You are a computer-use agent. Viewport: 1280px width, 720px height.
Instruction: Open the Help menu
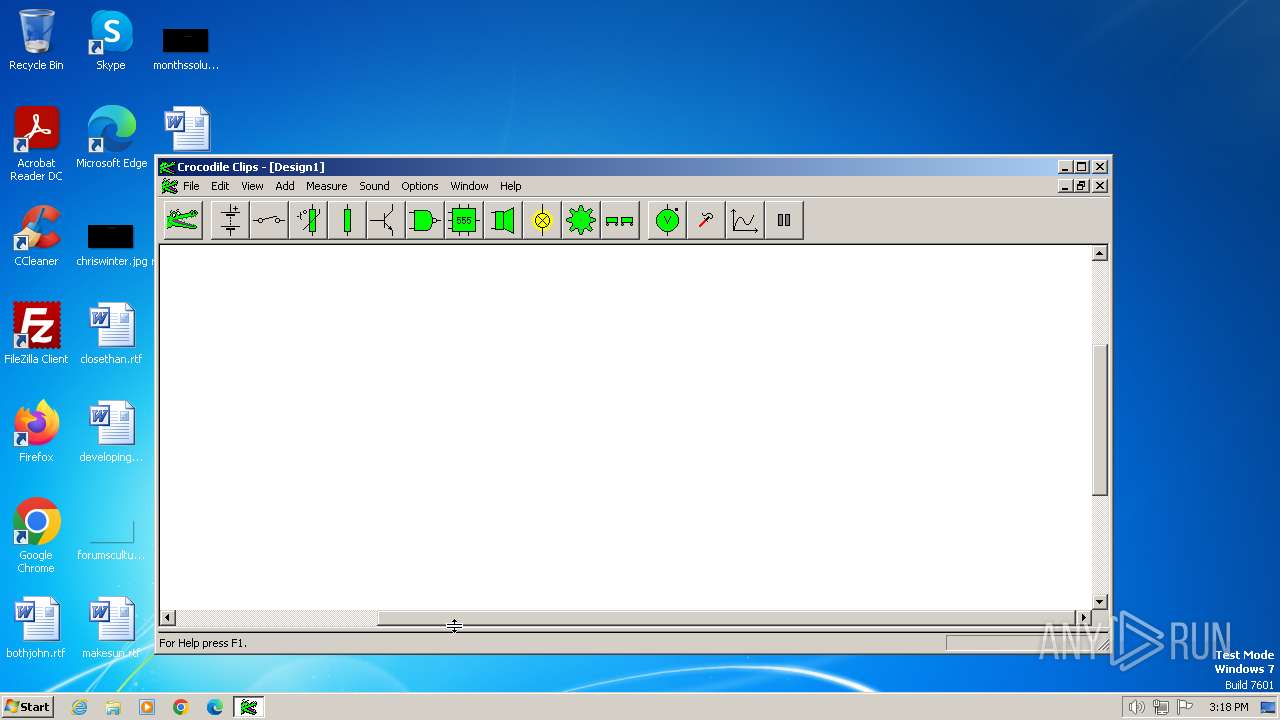click(x=511, y=186)
